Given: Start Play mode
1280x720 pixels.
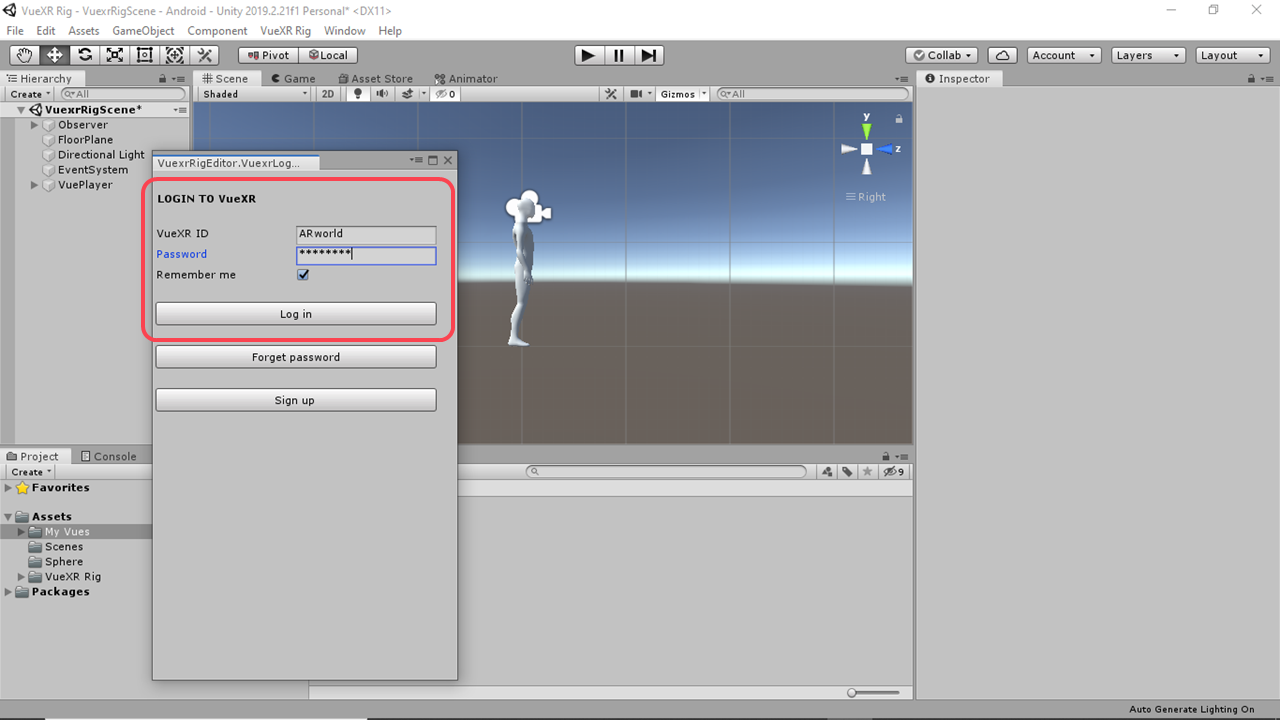Looking at the screenshot, I should (x=589, y=55).
